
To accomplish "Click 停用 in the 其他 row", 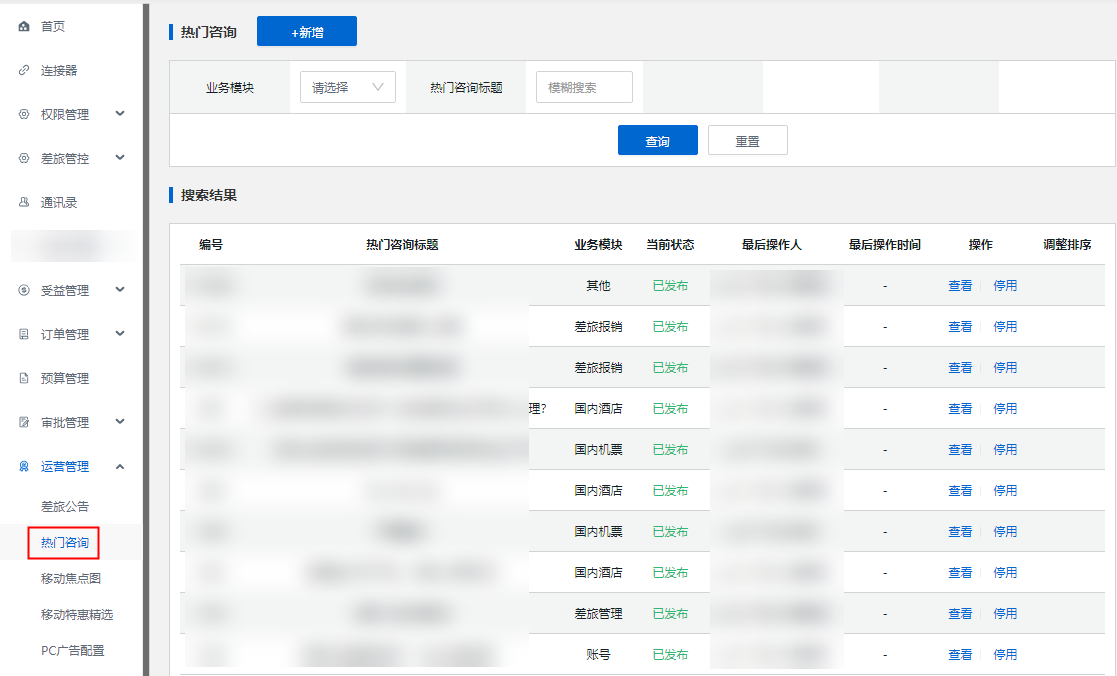I will (x=1005, y=286).
